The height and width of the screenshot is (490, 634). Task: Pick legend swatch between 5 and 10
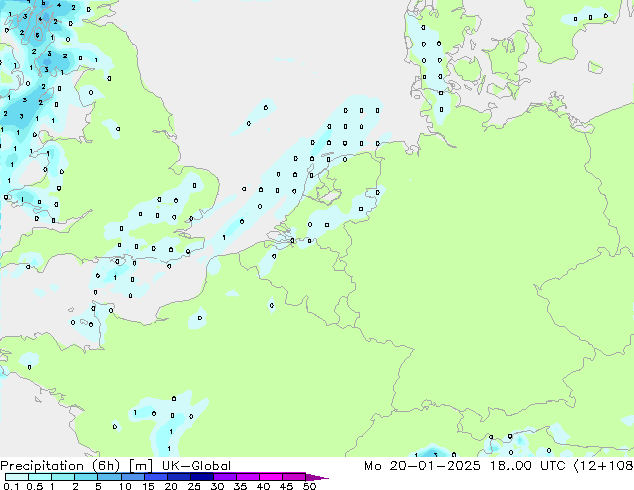(x=109, y=477)
